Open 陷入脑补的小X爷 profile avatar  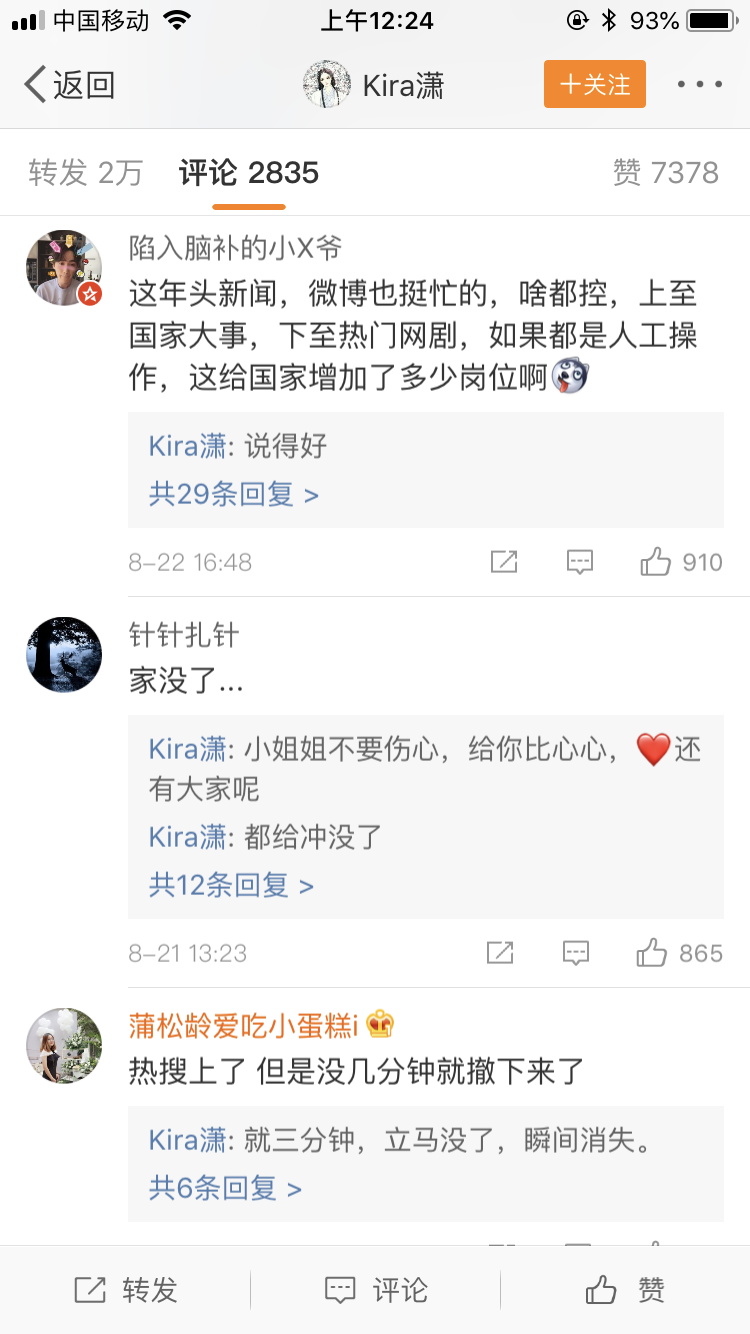(x=63, y=267)
